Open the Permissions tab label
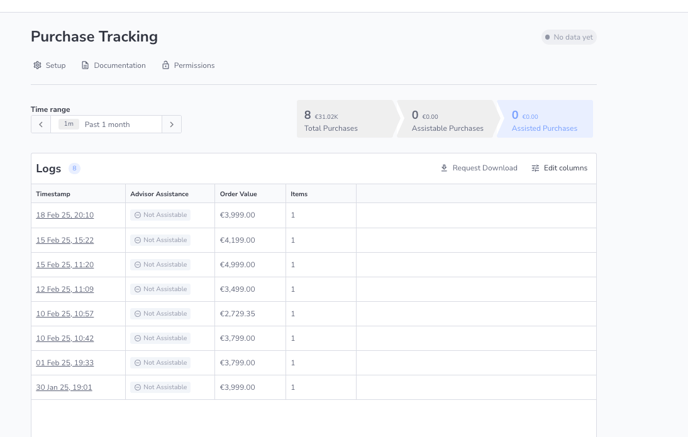 click(194, 65)
